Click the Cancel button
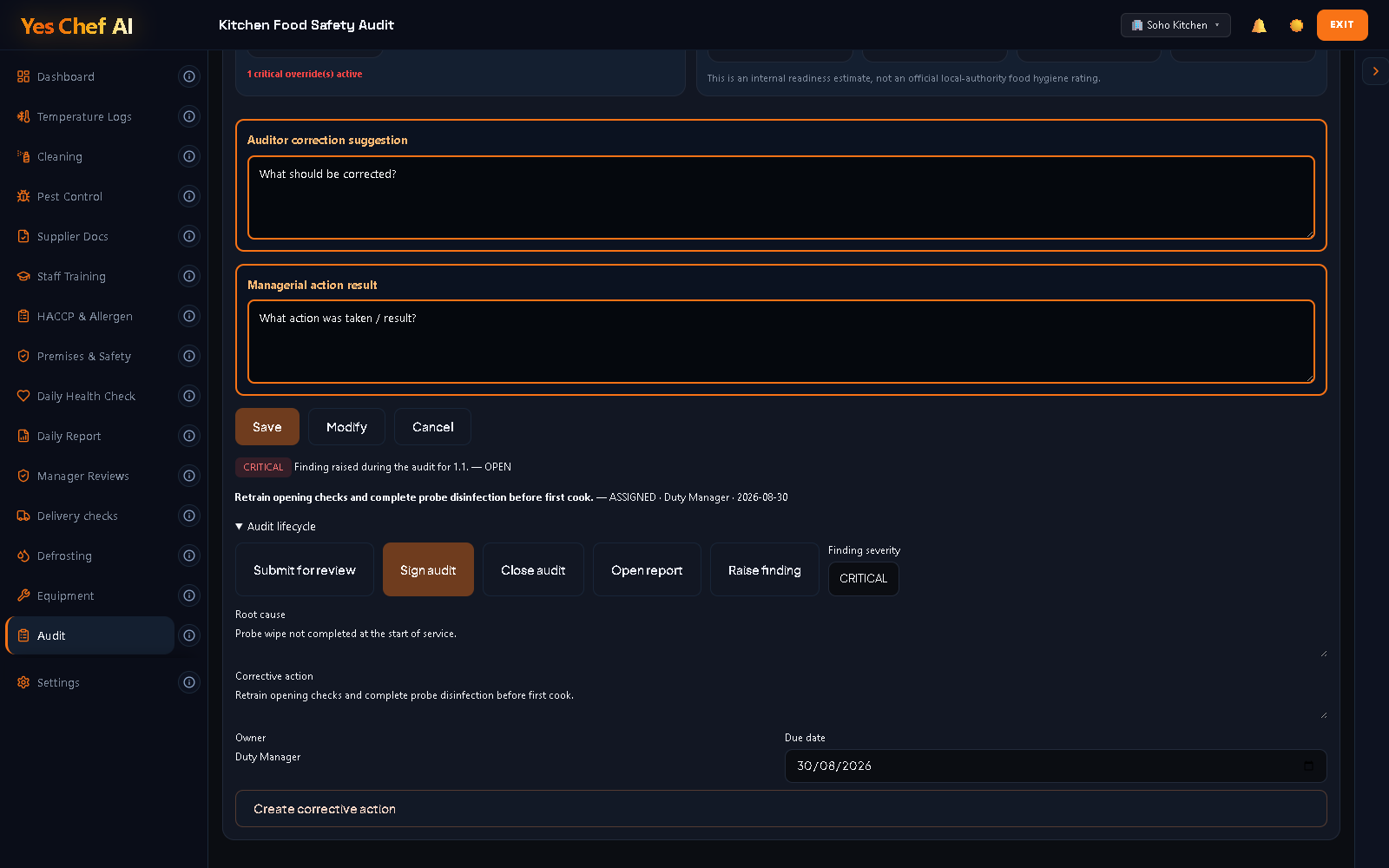The height and width of the screenshot is (868, 1389). pyautogui.click(x=432, y=427)
